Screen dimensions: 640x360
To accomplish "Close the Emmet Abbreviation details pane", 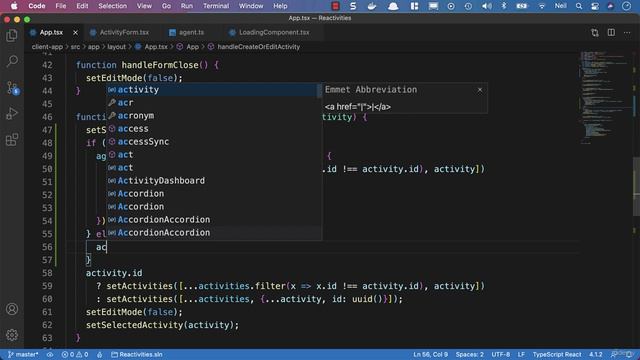I will (480, 90).
